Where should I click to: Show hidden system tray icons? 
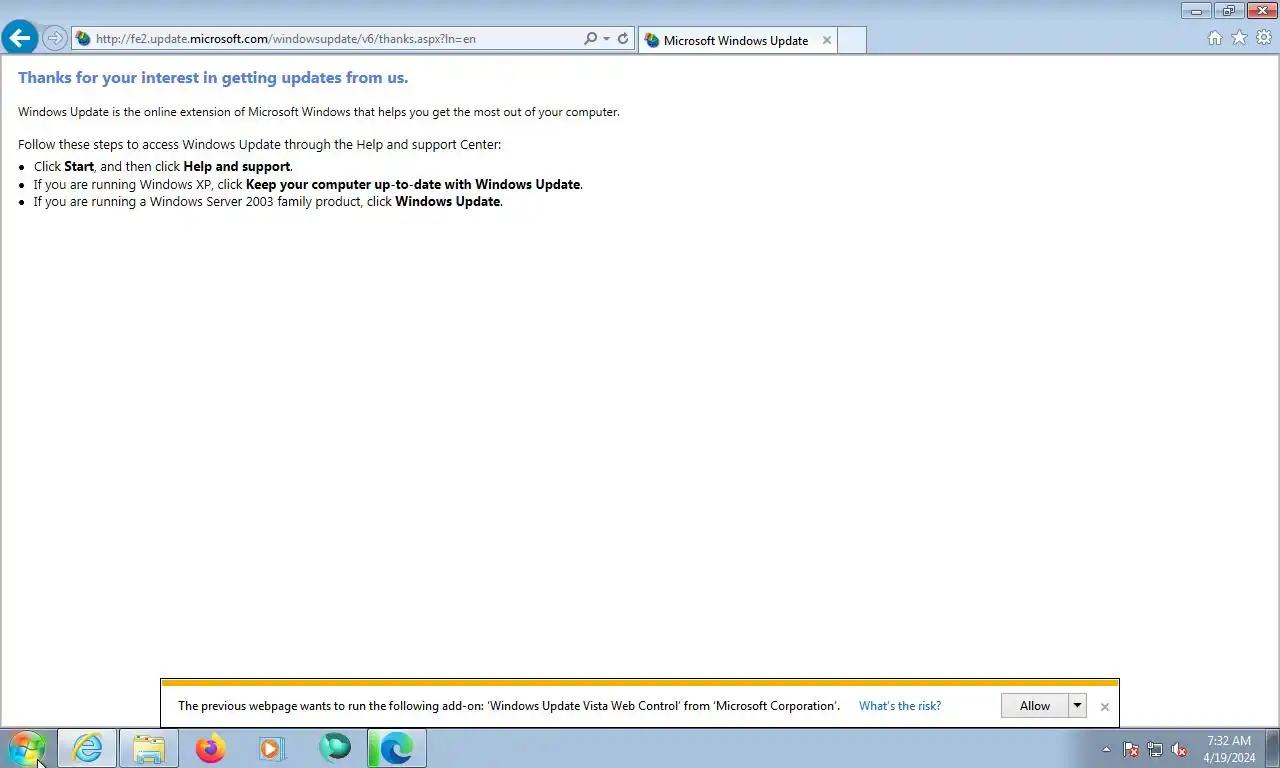1106,749
